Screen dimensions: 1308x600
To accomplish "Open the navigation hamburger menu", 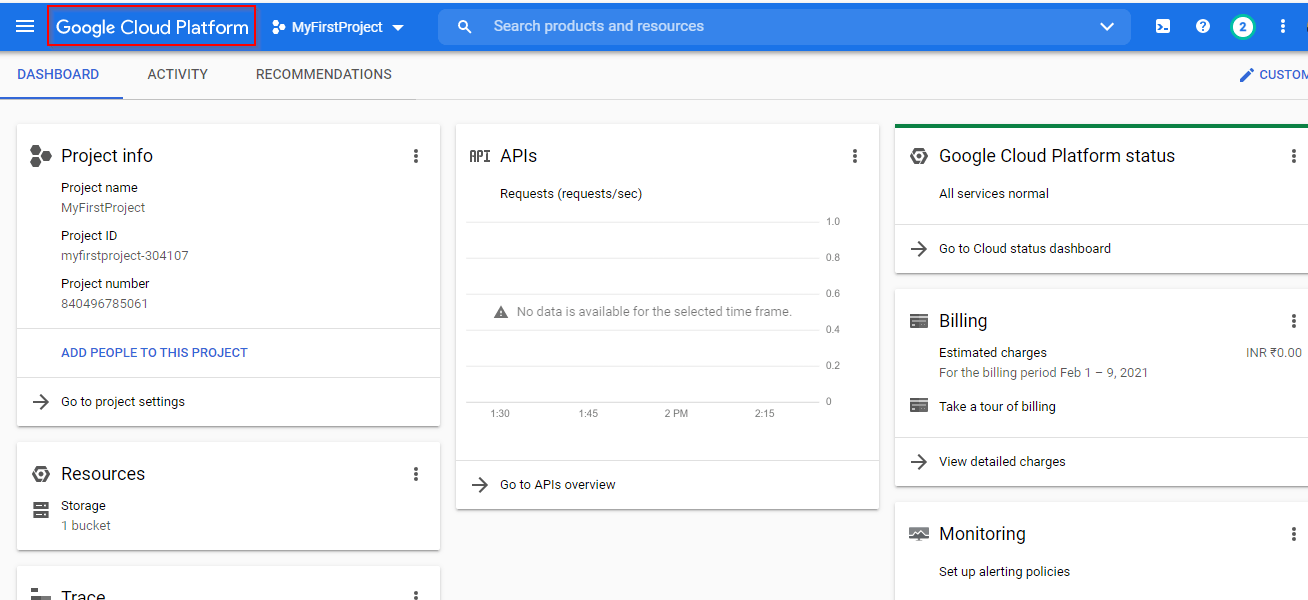I will pyautogui.click(x=25, y=27).
